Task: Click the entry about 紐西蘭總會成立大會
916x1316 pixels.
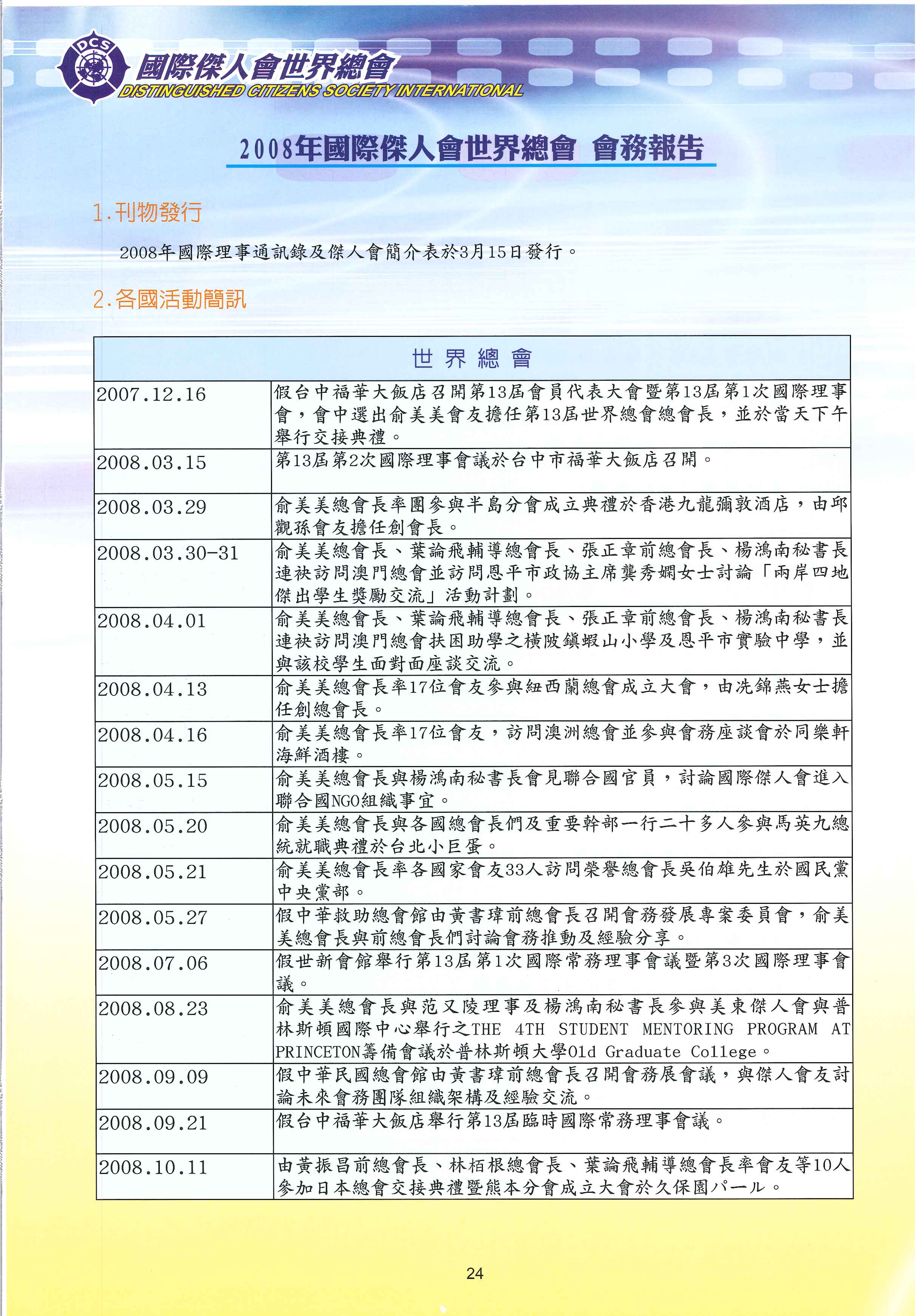Action: tap(562, 698)
